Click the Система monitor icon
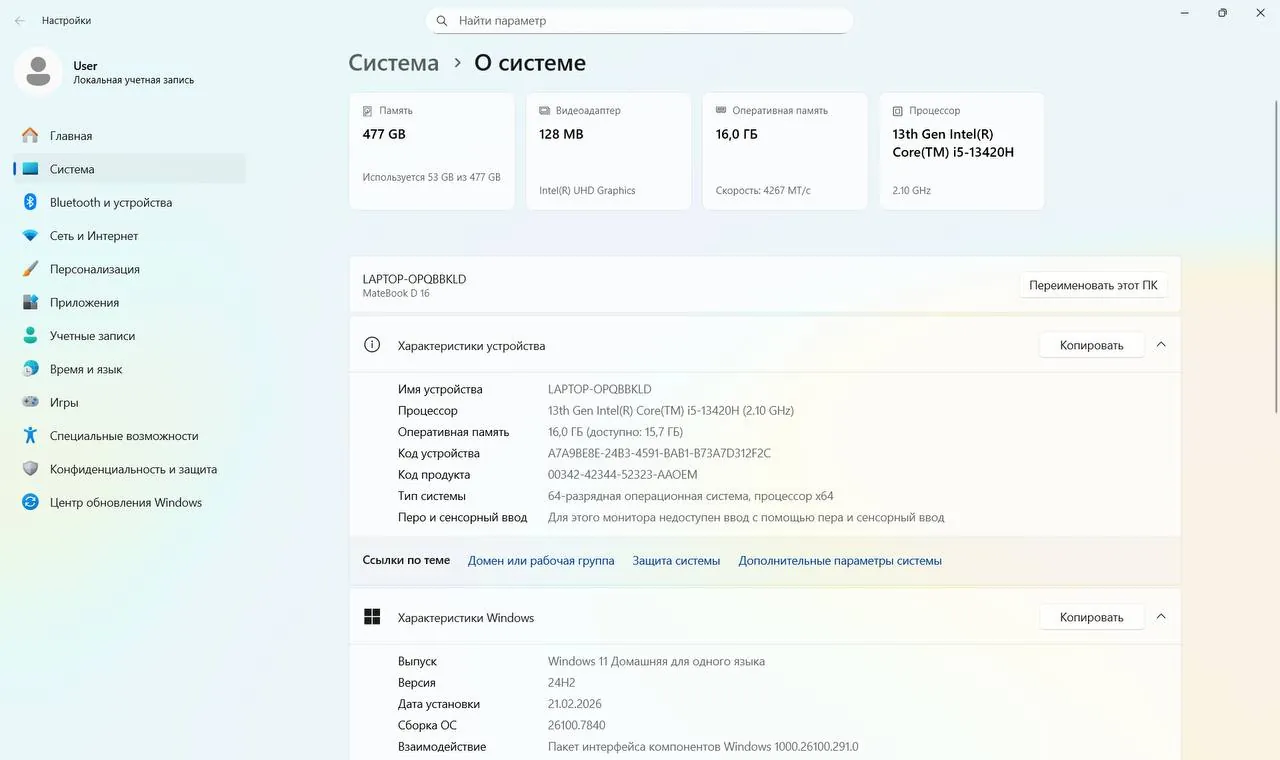Image resolution: width=1280 pixels, height=760 pixels. coord(30,169)
